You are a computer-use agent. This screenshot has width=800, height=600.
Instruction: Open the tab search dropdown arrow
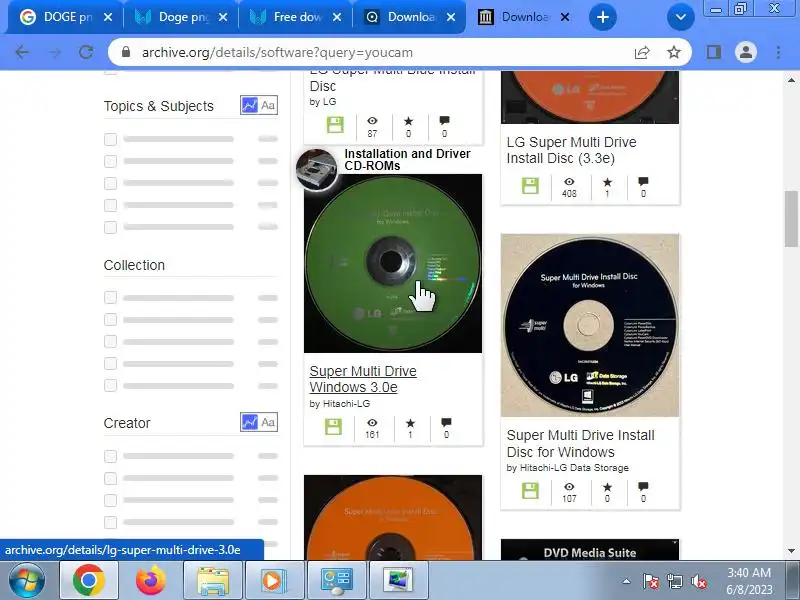681,17
